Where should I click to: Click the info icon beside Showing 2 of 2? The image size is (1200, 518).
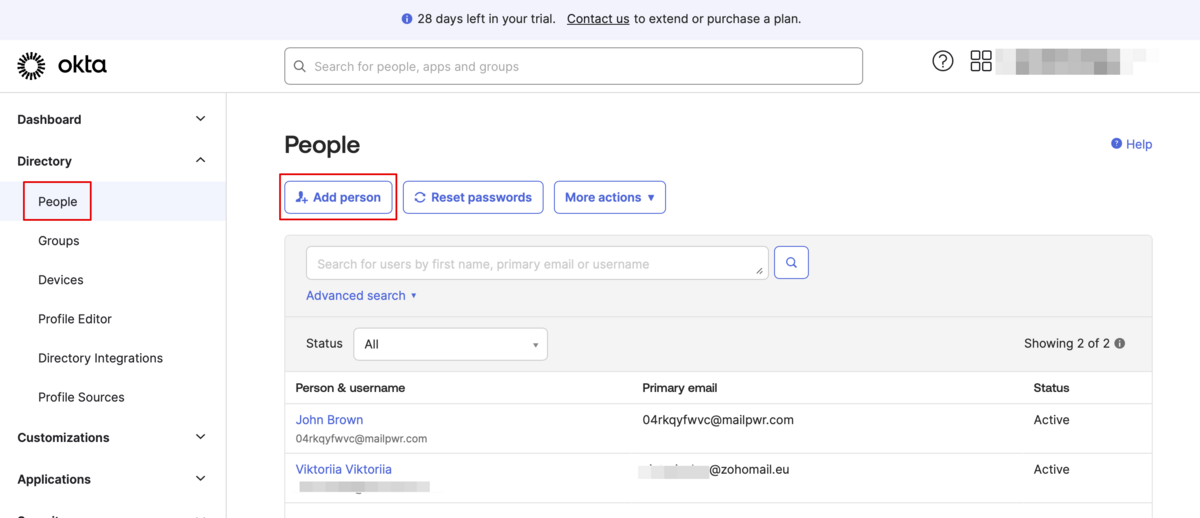point(1120,344)
